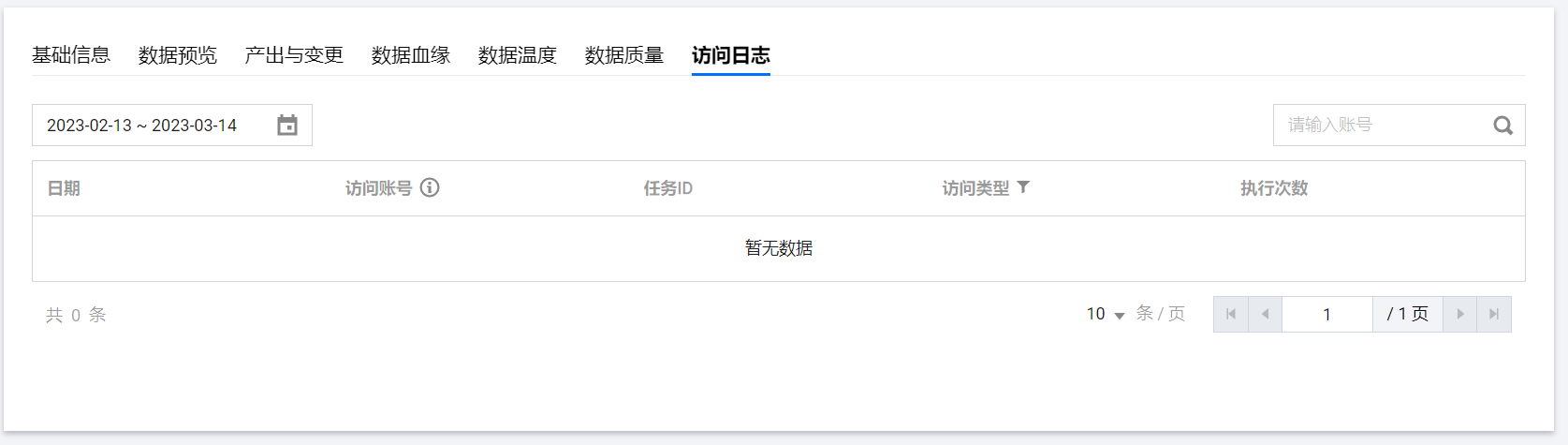This screenshot has height=445, width=1568.
Task: Click the account search magnifier icon
Action: (x=1502, y=126)
